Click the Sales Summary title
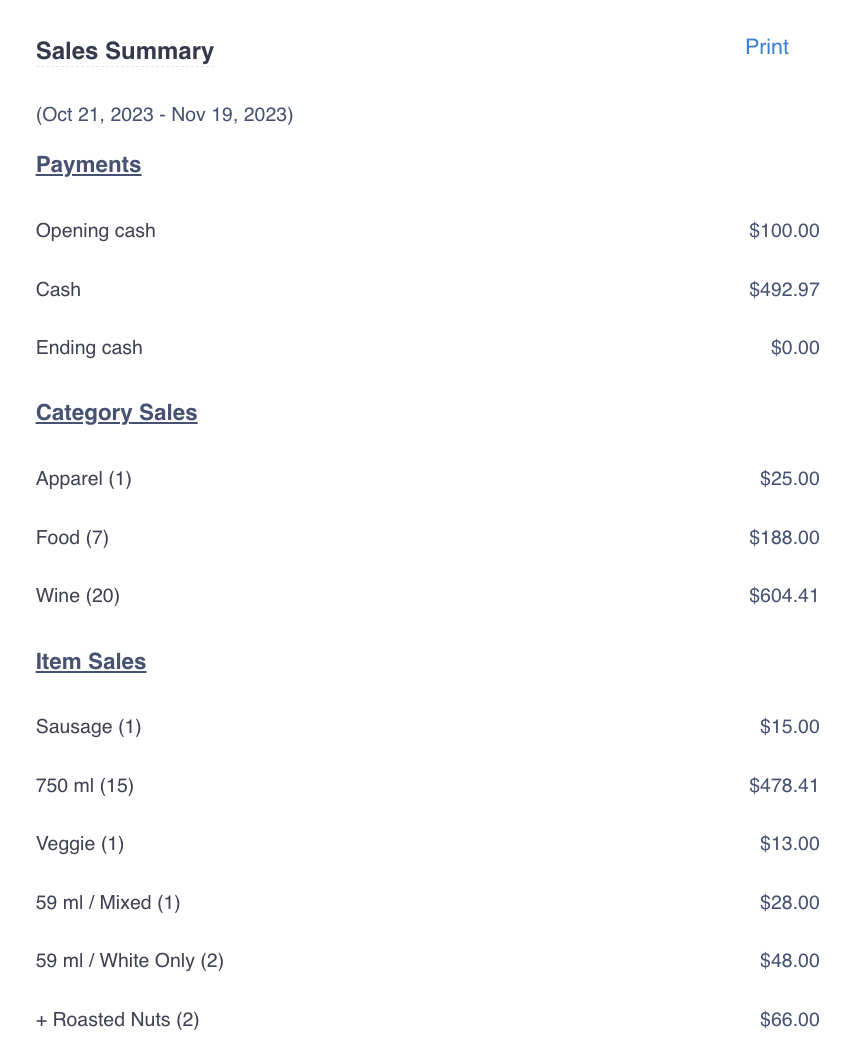This screenshot has width=860, height=1048. point(125,51)
